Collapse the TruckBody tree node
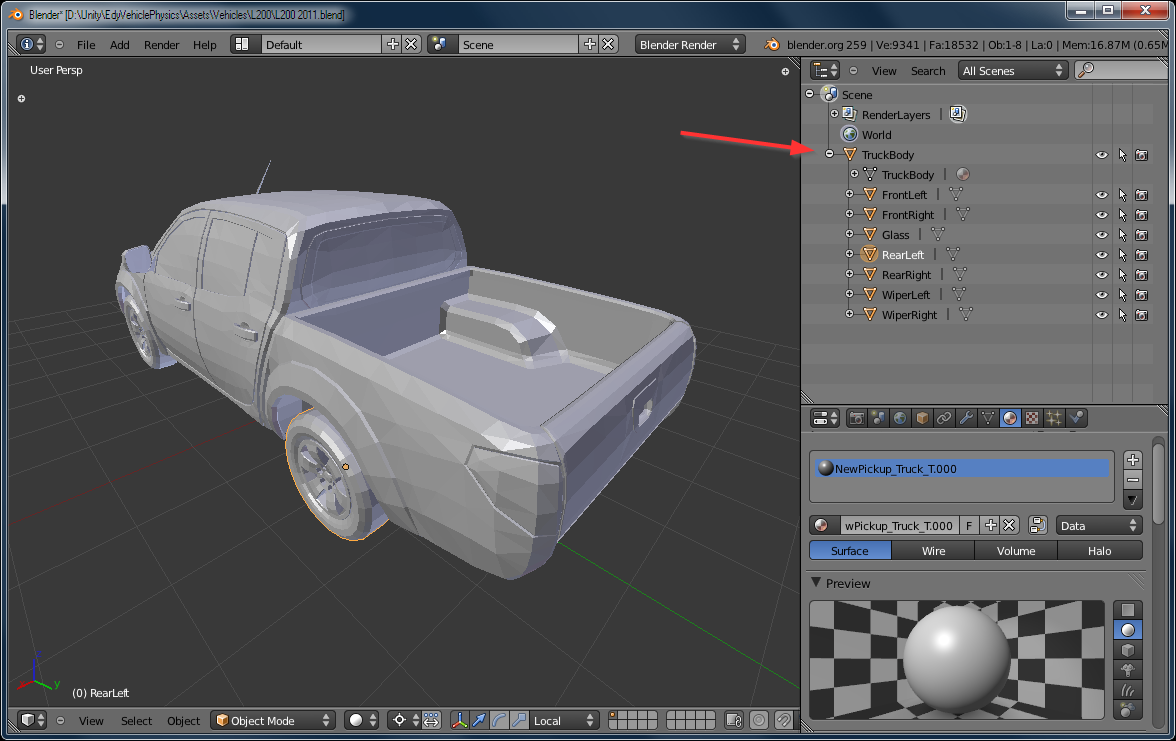 (x=829, y=155)
